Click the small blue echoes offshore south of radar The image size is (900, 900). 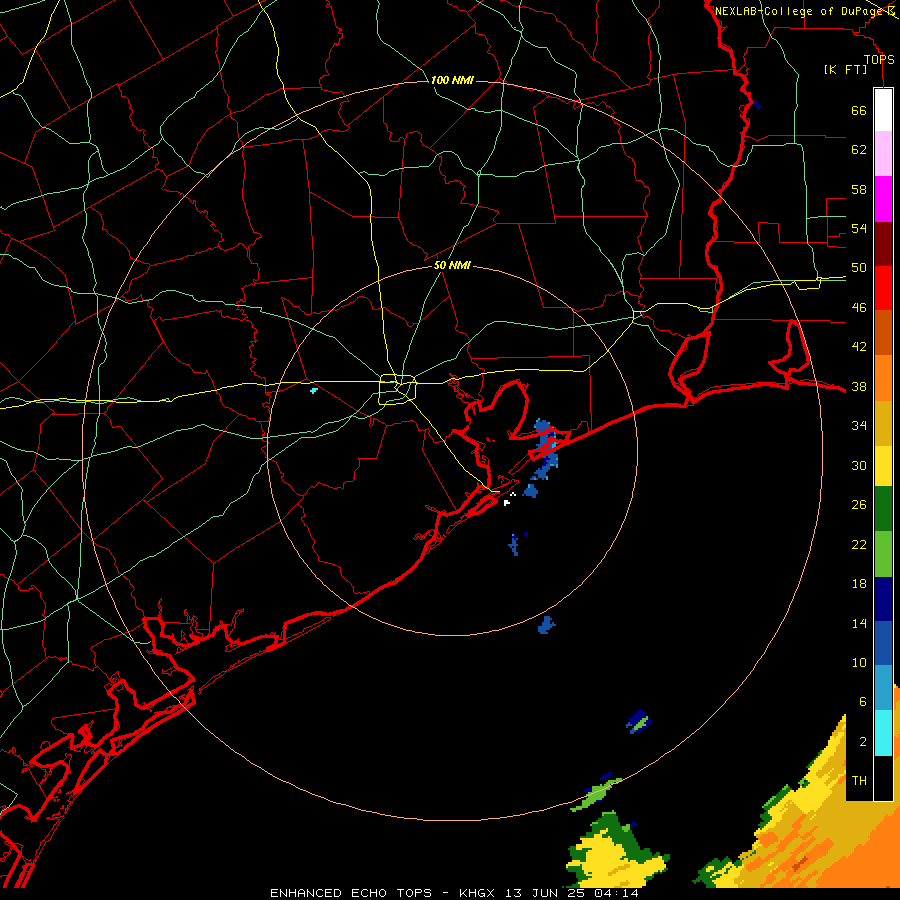tap(515, 544)
